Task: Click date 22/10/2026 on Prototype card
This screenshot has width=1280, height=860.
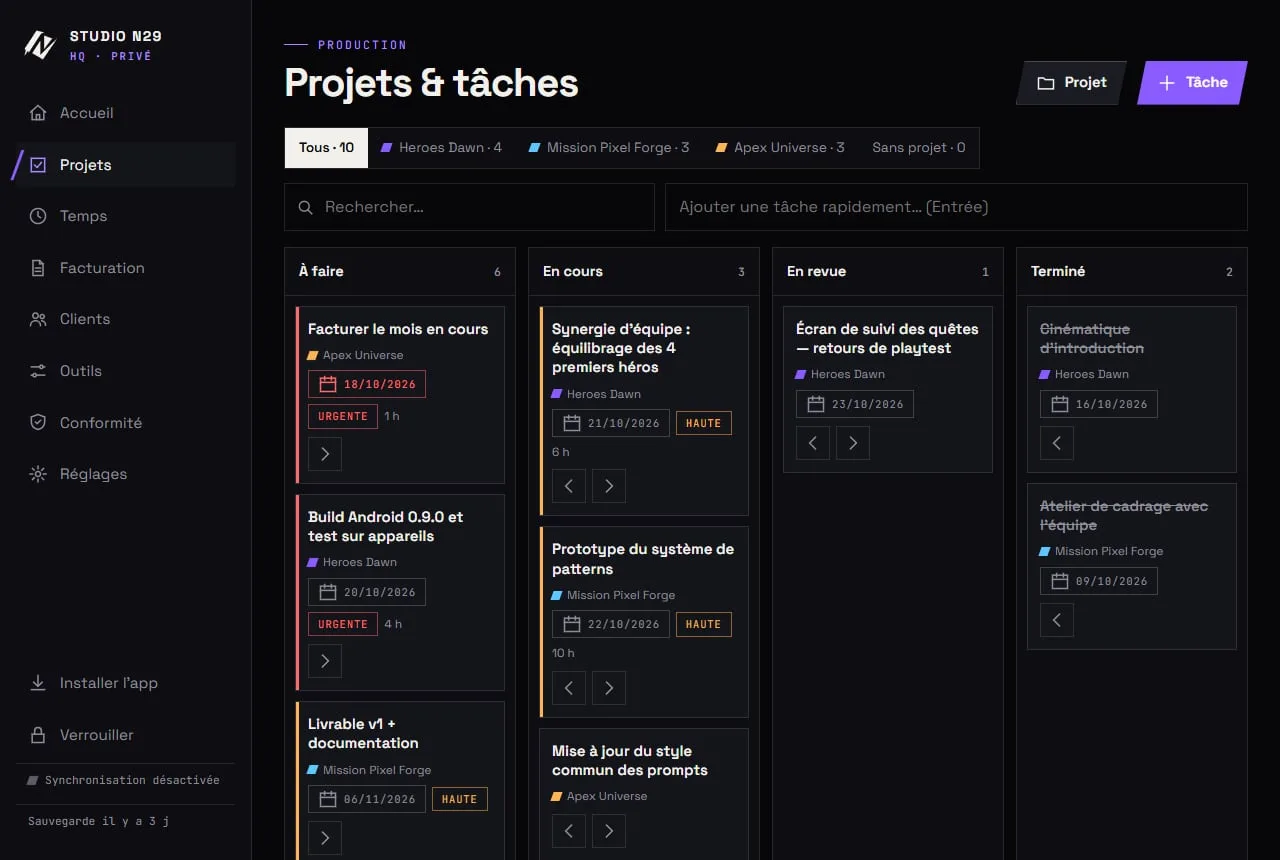Action: [611, 624]
